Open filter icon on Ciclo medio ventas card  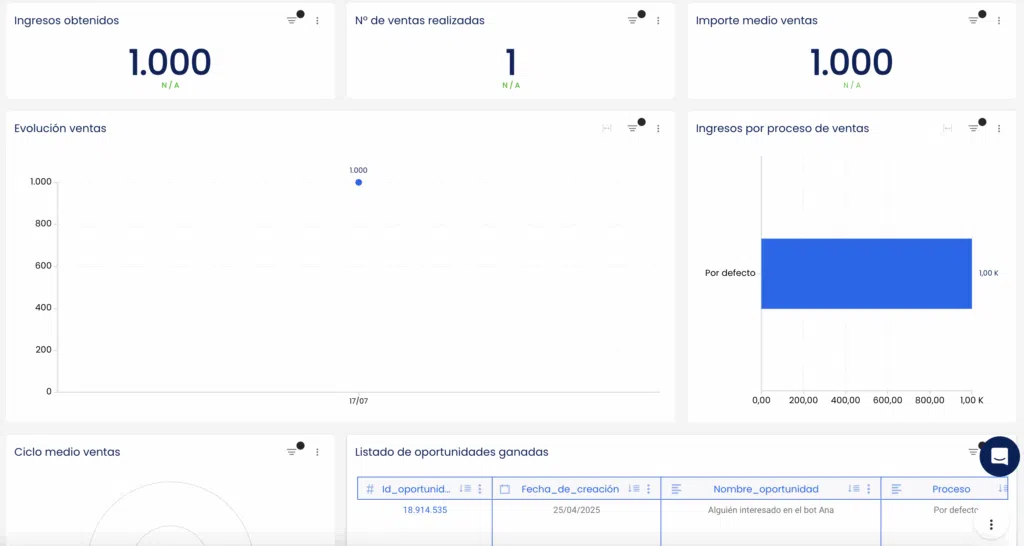[x=292, y=452]
